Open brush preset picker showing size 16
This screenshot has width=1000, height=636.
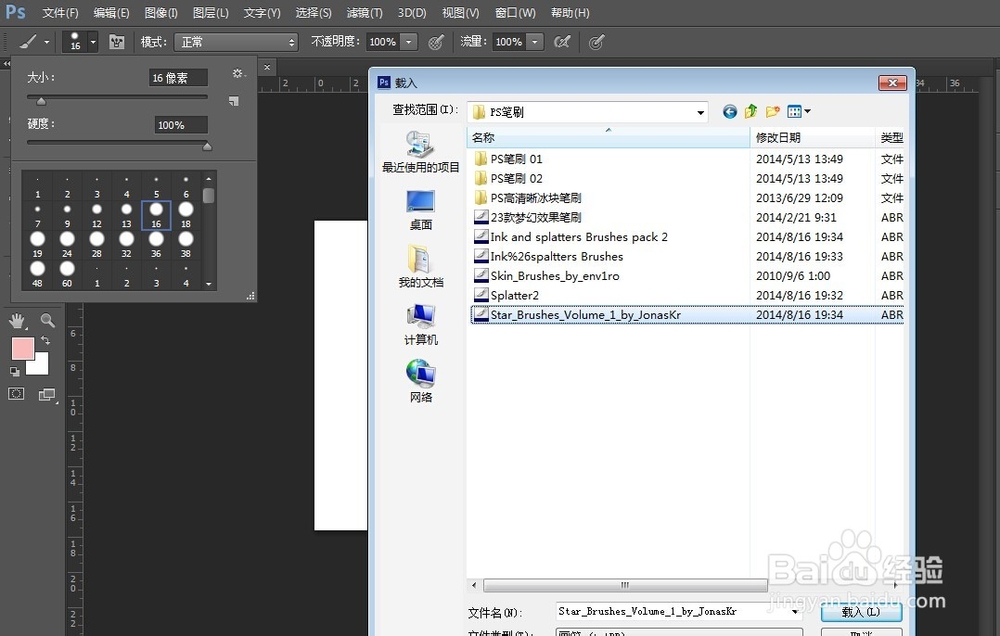[80, 42]
